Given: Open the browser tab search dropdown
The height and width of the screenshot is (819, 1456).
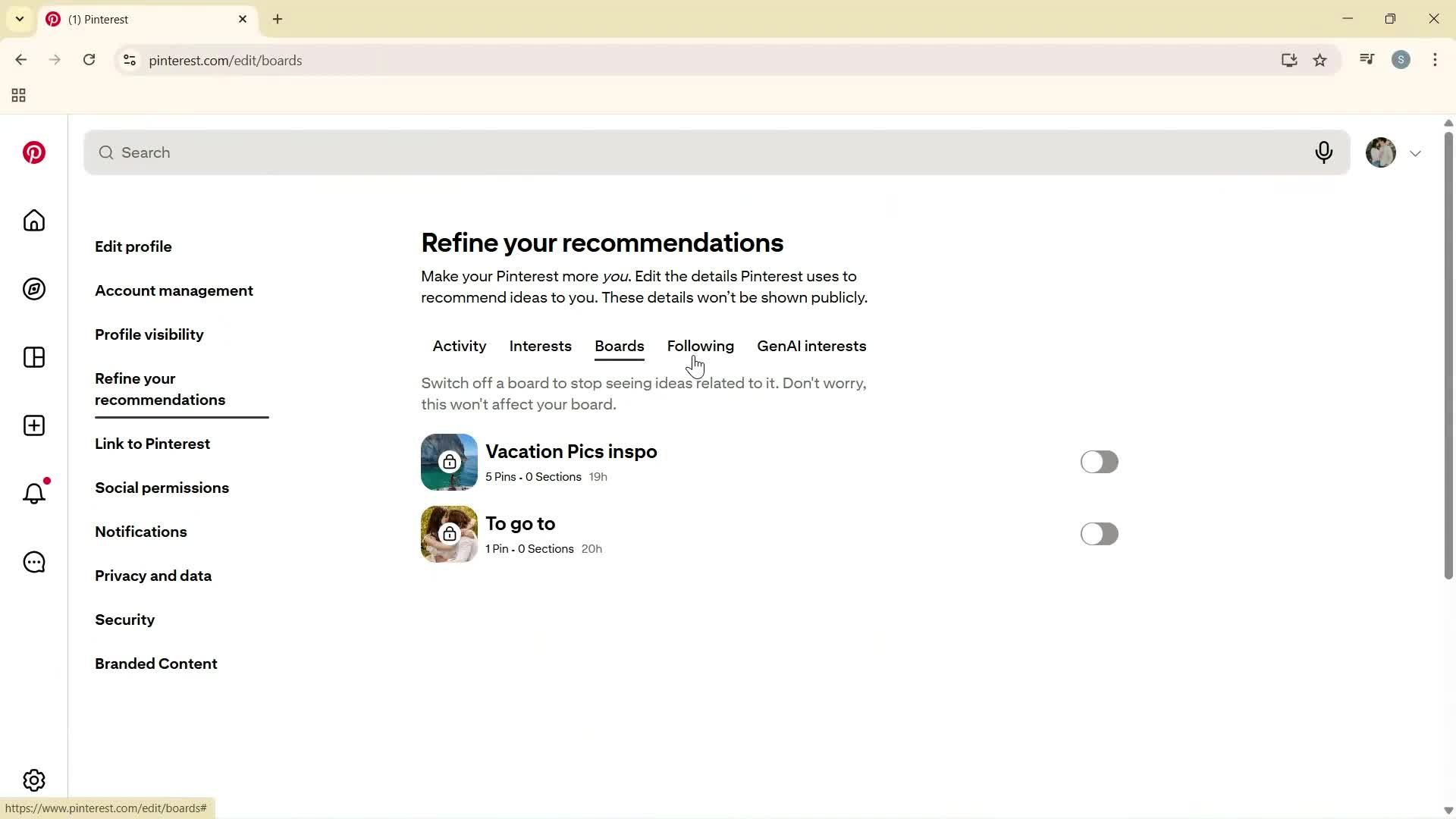Looking at the screenshot, I should pos(20,19).
